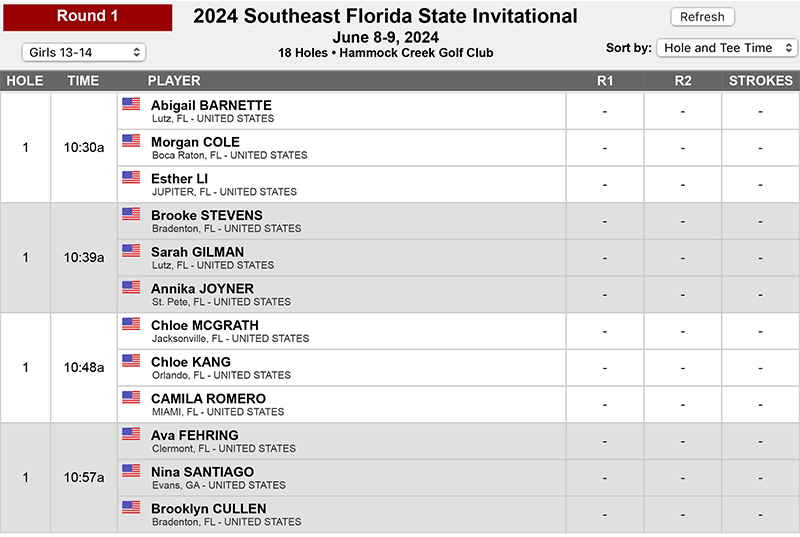Image resolution: width=800 pixels, height=537 pixels.
Task: Click the US flag next to Morgan COLE
Action: 131,140
